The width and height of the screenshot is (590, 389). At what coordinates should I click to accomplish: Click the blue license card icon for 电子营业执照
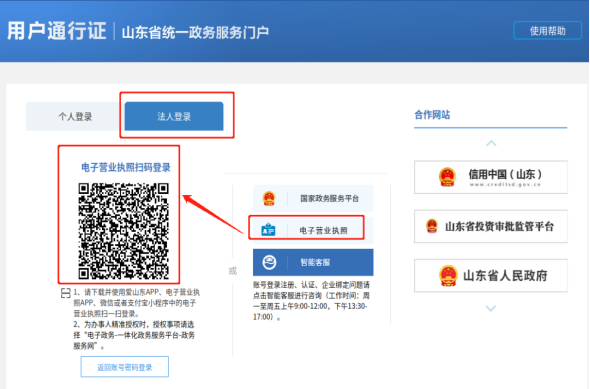(x=268, y=230)
